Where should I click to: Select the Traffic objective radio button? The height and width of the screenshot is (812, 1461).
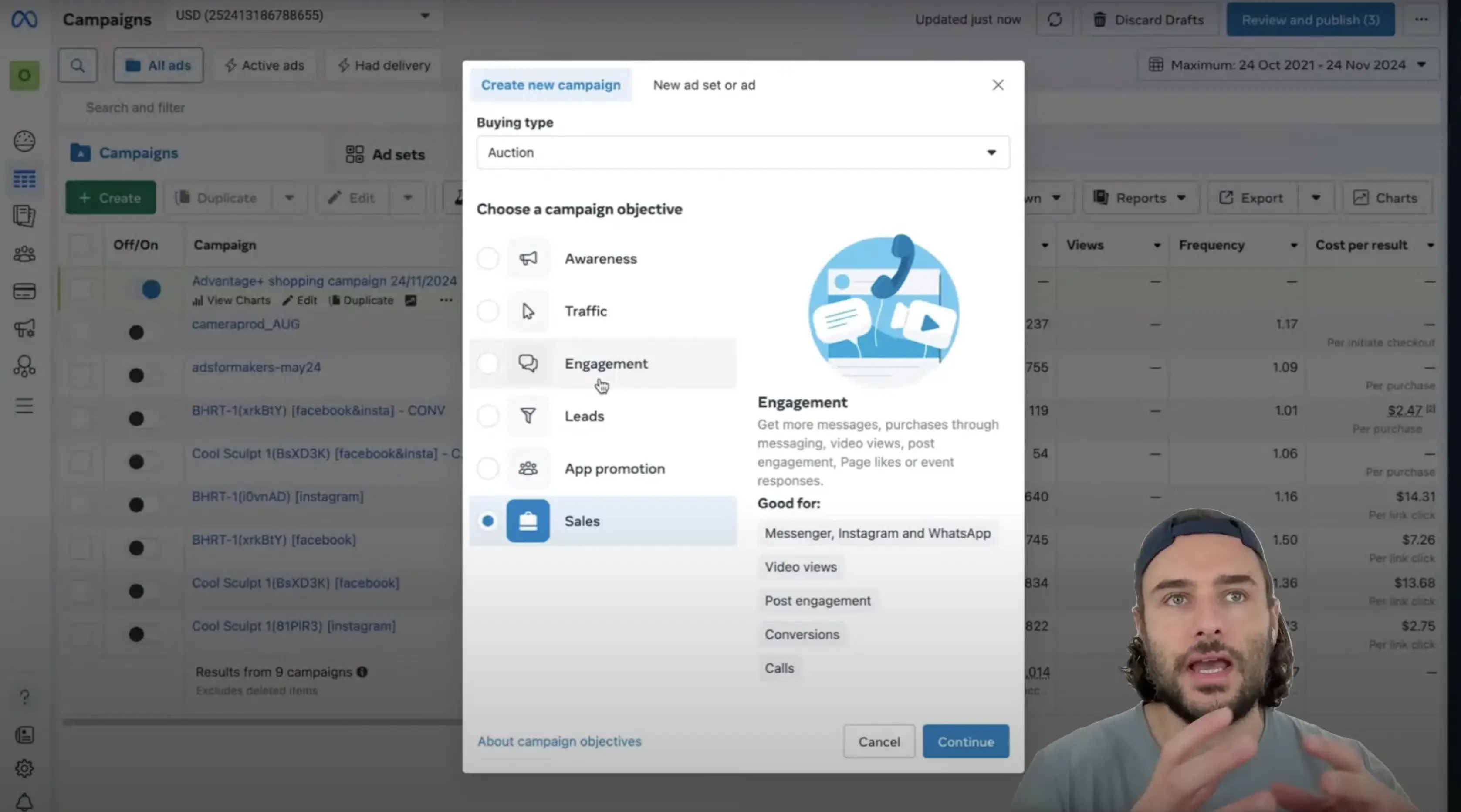[x=488, y=311]
